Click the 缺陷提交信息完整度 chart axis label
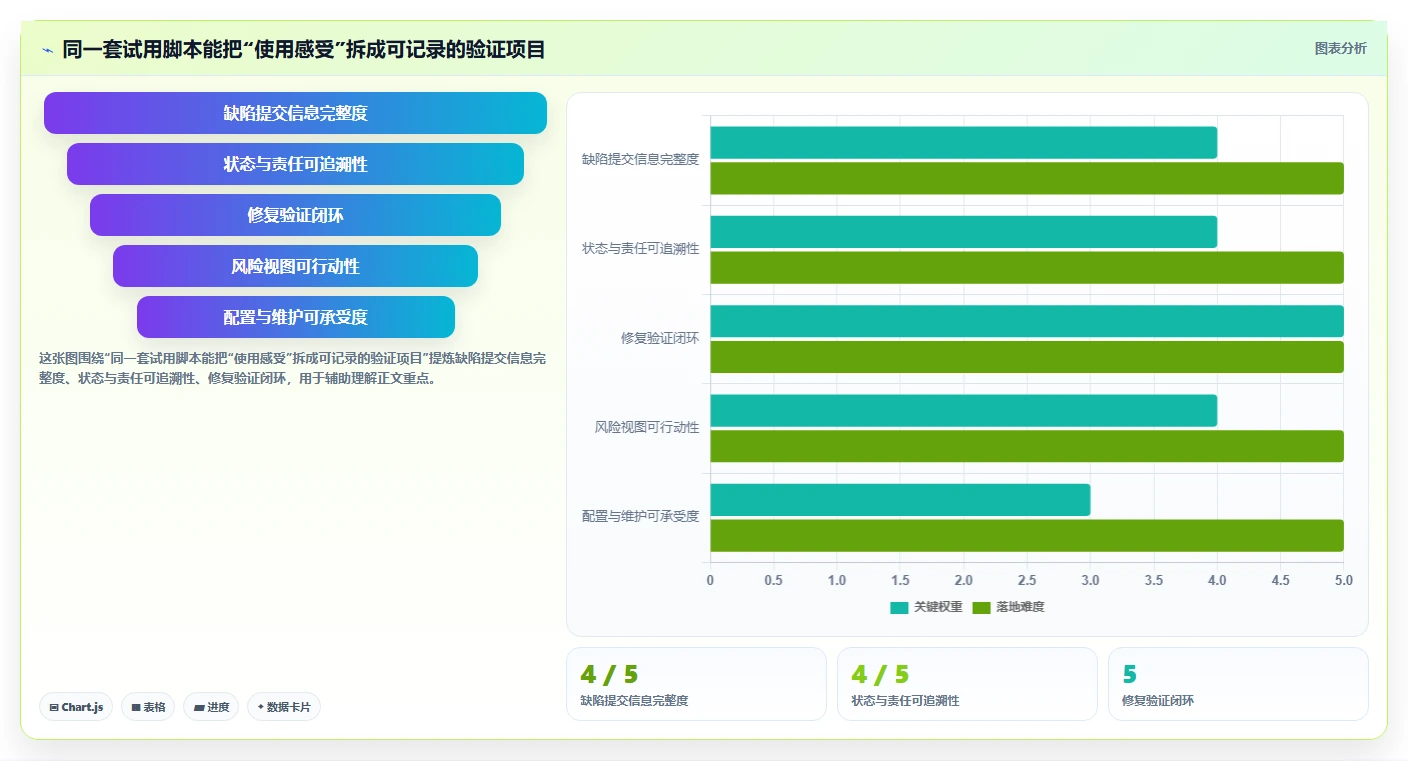This screenshot has height=761, width=1408. (x=640, y=159)
